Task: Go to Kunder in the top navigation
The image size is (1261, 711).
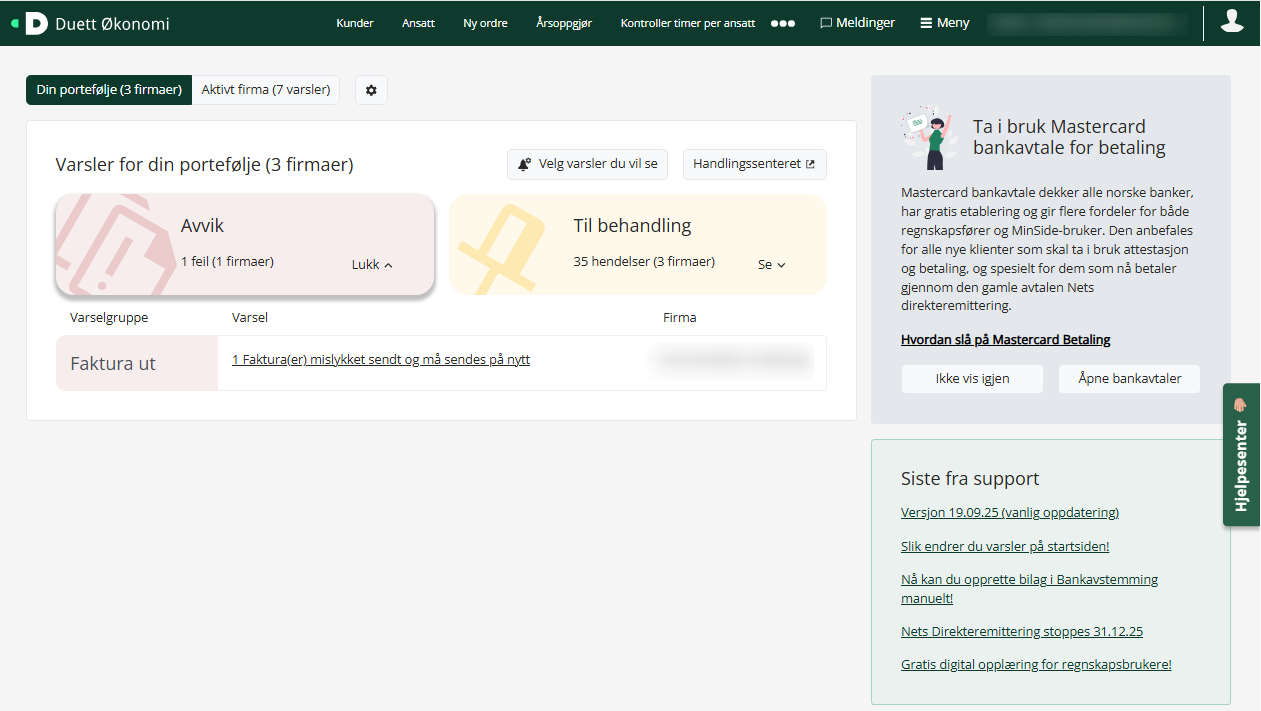Action: [x=355, y=23]
